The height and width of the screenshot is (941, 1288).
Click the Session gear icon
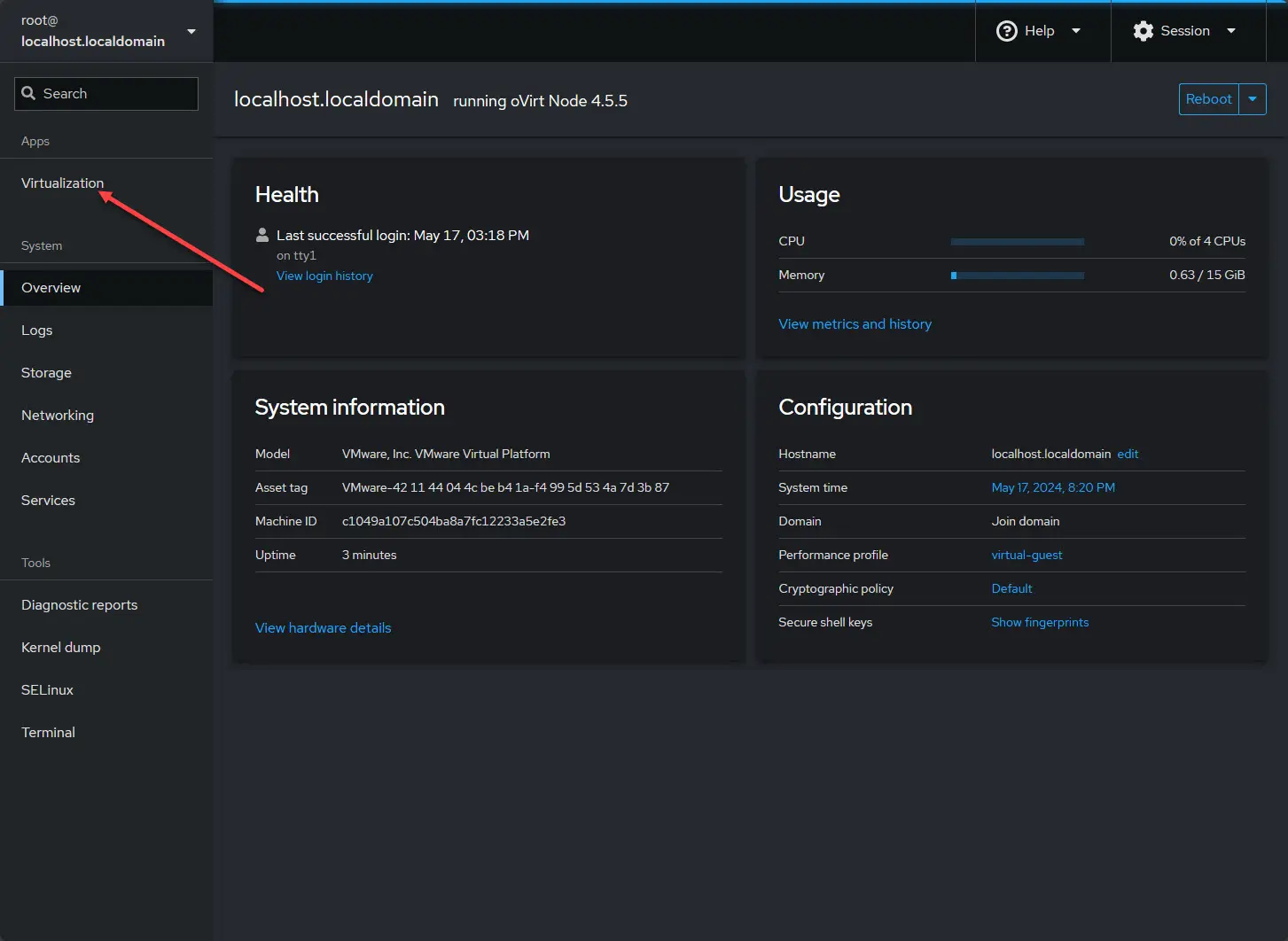[x=1143, y=31]
